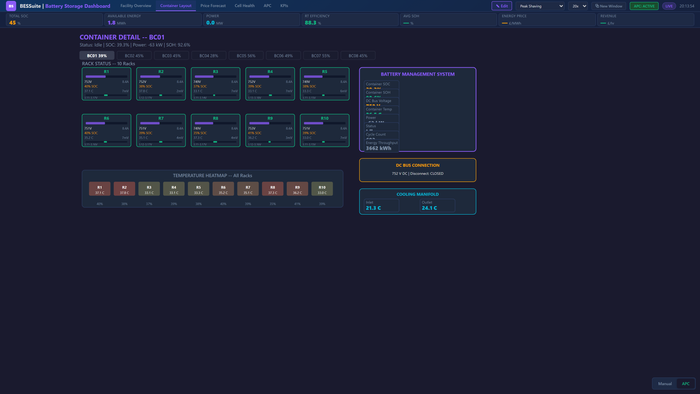Click the pencil Edit button
This screenshot has width=700, height=394.
pos(501,6)
